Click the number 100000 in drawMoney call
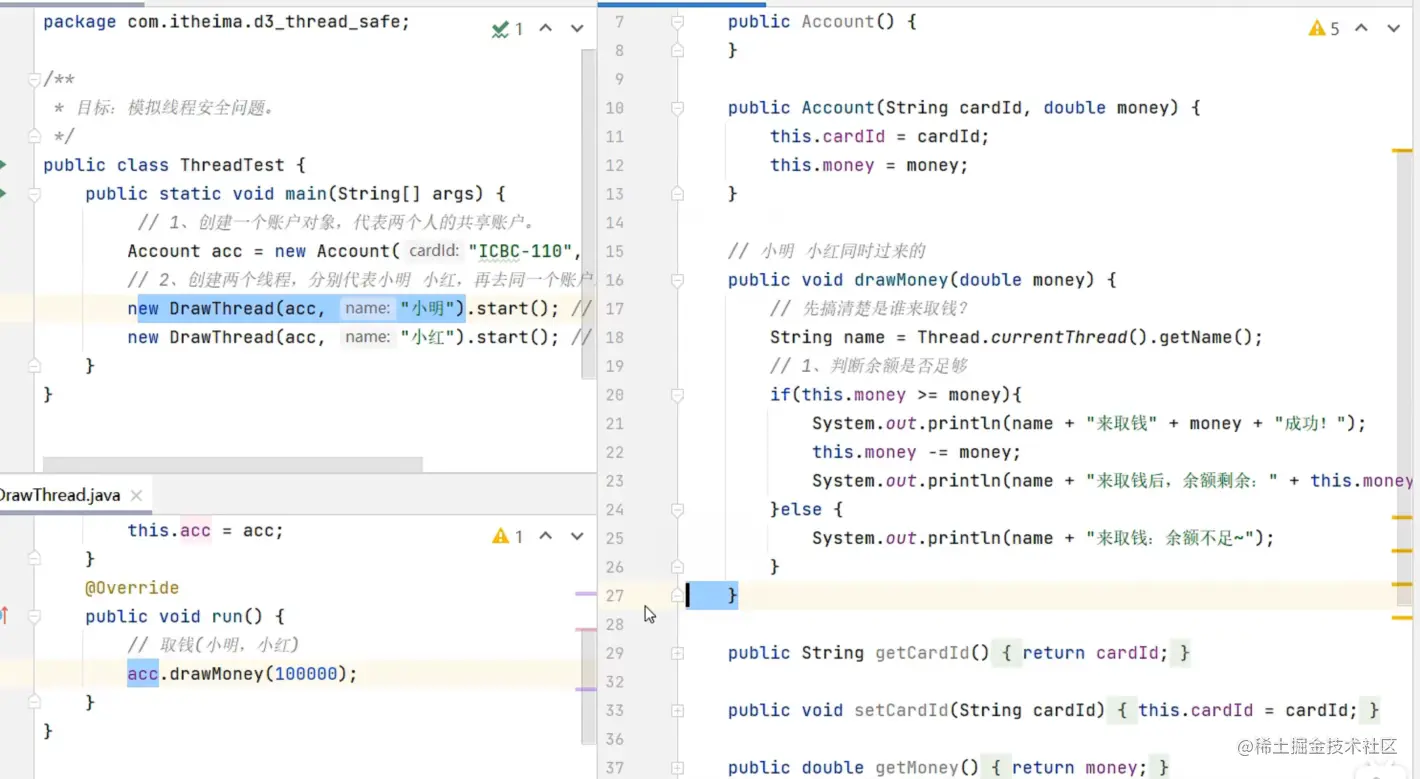 click(x=306, y=674)
